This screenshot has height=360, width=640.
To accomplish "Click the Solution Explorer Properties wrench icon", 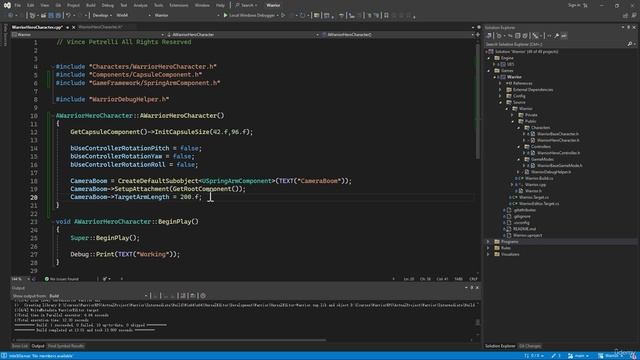I will click(556, 36).
